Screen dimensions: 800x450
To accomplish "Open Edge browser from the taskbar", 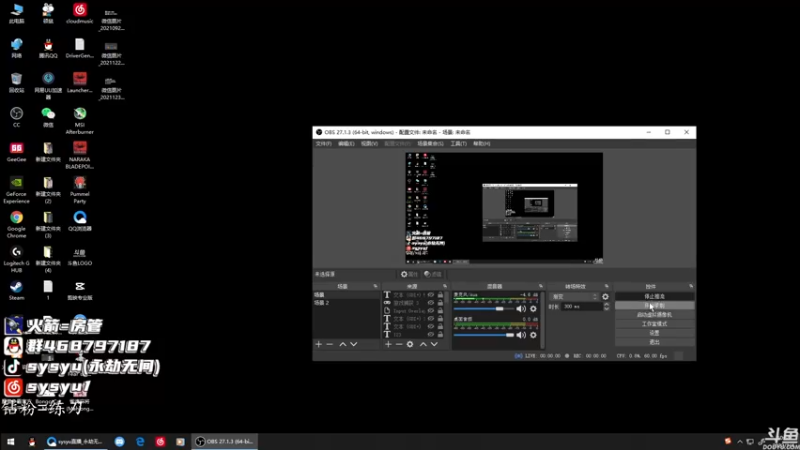I will [x=140, y=441].
